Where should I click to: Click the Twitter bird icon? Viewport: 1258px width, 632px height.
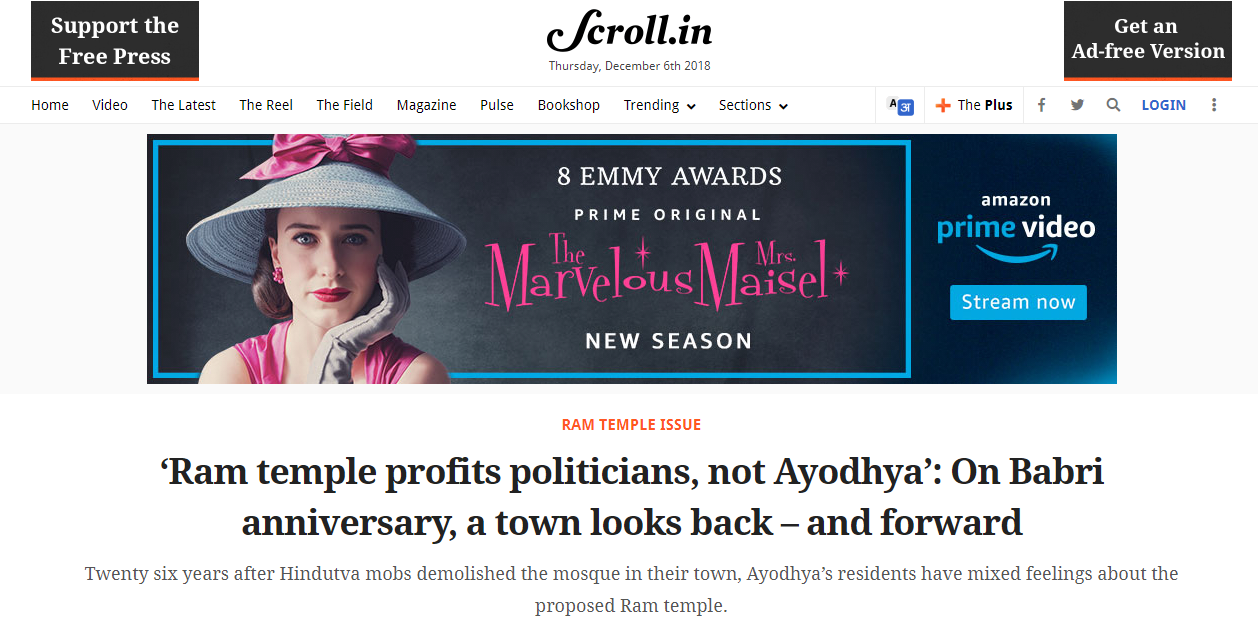[1077, 105]
